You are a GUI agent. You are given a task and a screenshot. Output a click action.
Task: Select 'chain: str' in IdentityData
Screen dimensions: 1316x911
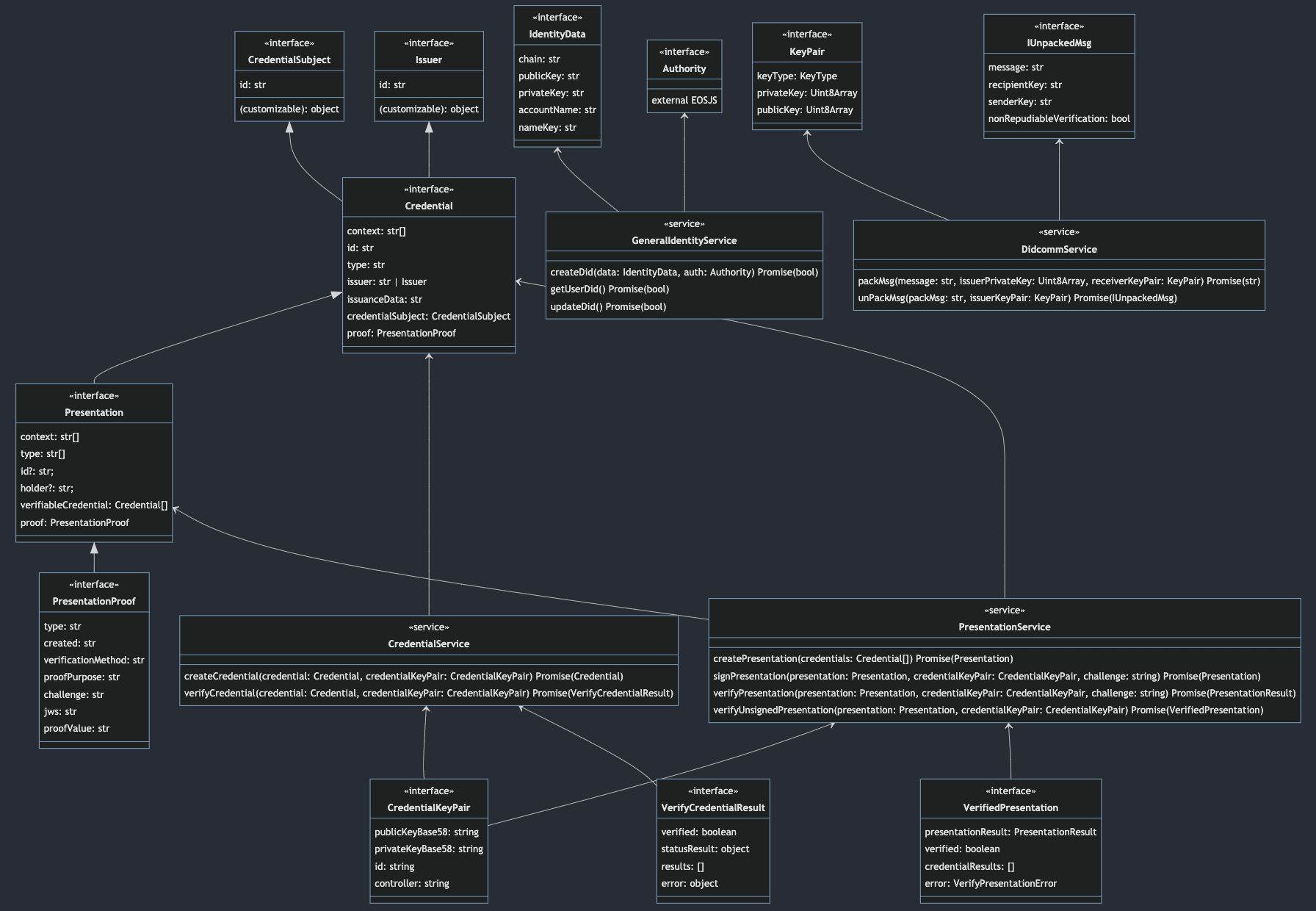point(539,60)
